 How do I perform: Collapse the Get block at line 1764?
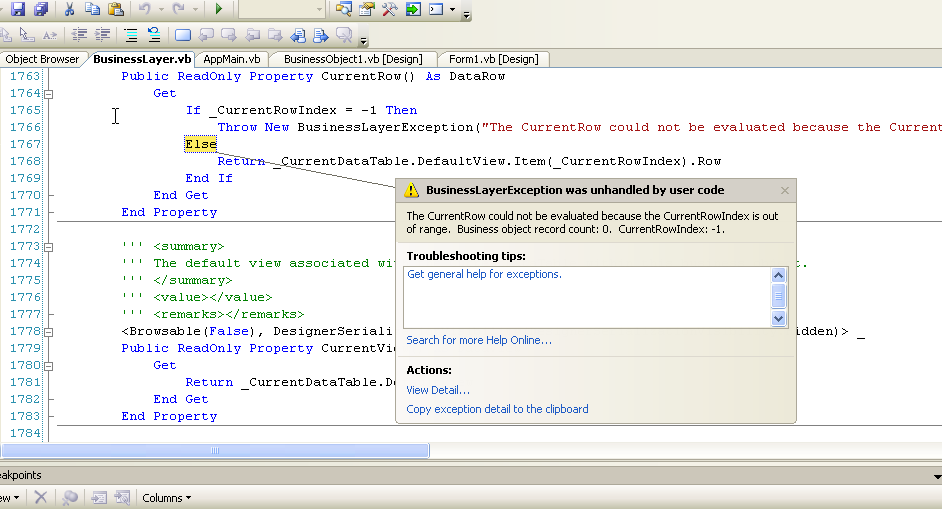point(48,94)
